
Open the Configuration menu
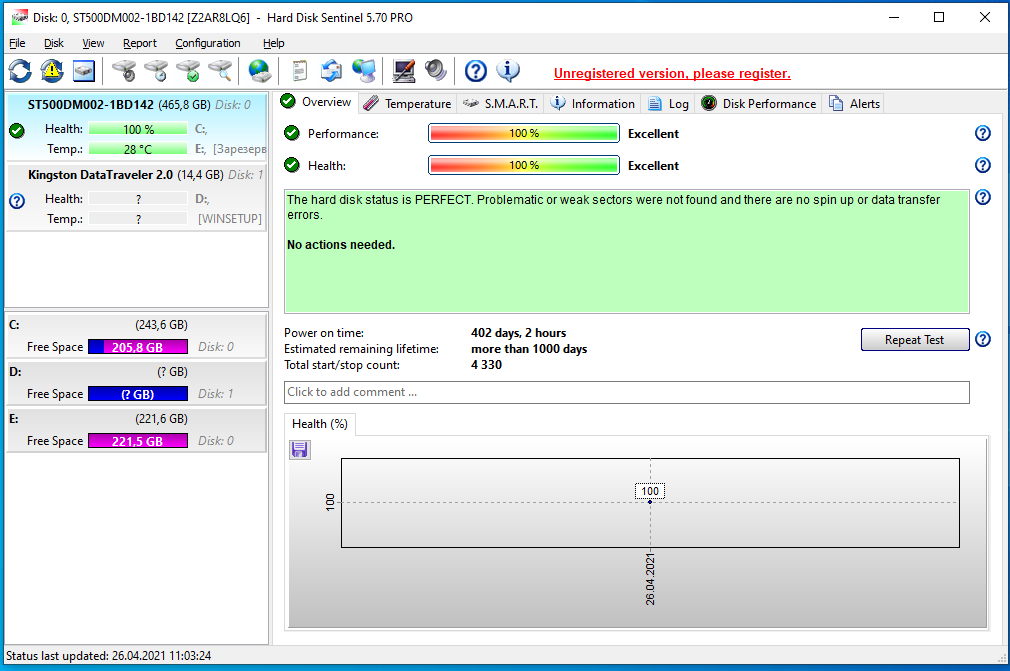click(x=207, y=43)
